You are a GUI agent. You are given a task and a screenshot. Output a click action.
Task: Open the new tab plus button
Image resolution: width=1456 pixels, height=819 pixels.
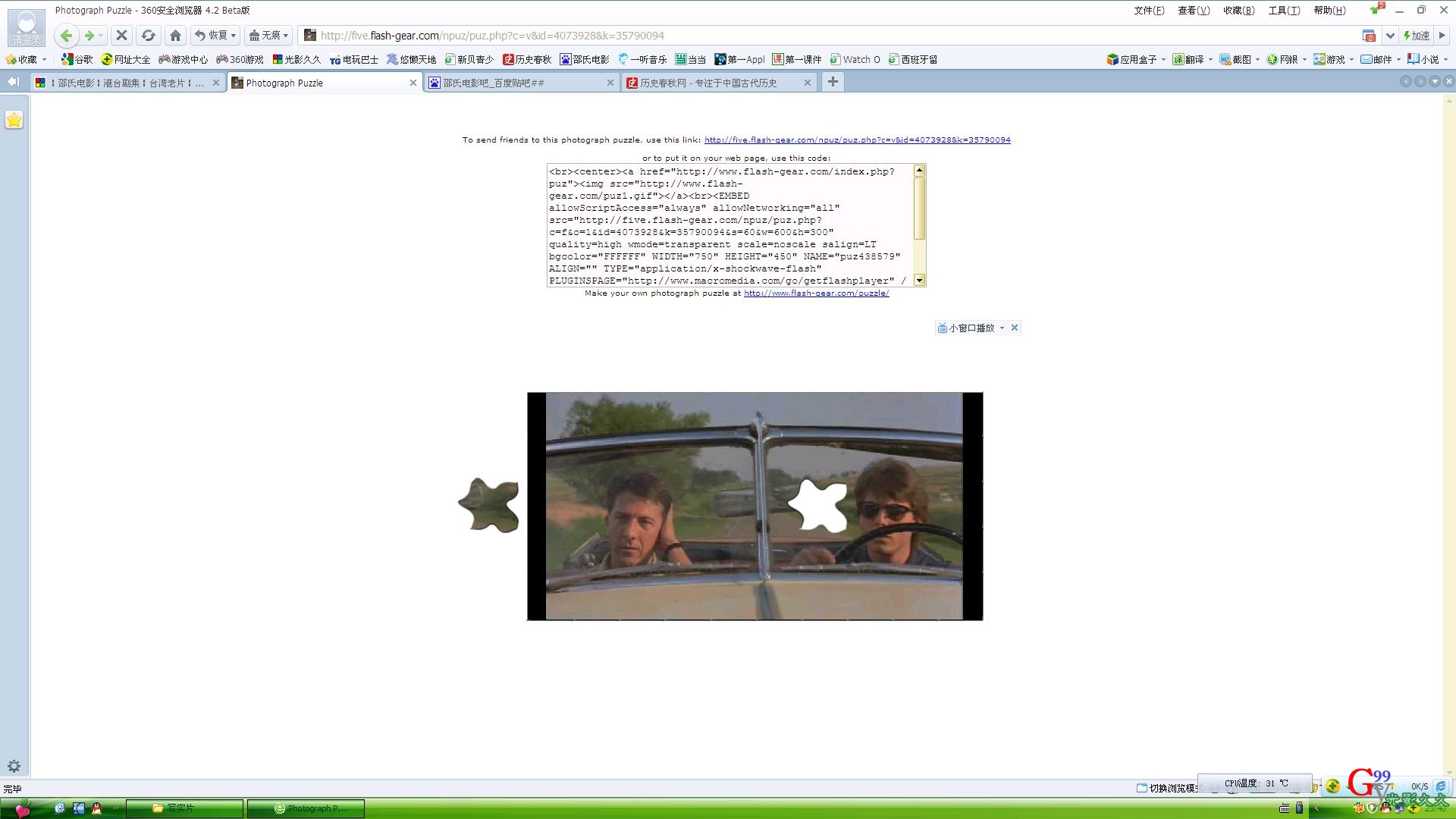pos(833,82)
